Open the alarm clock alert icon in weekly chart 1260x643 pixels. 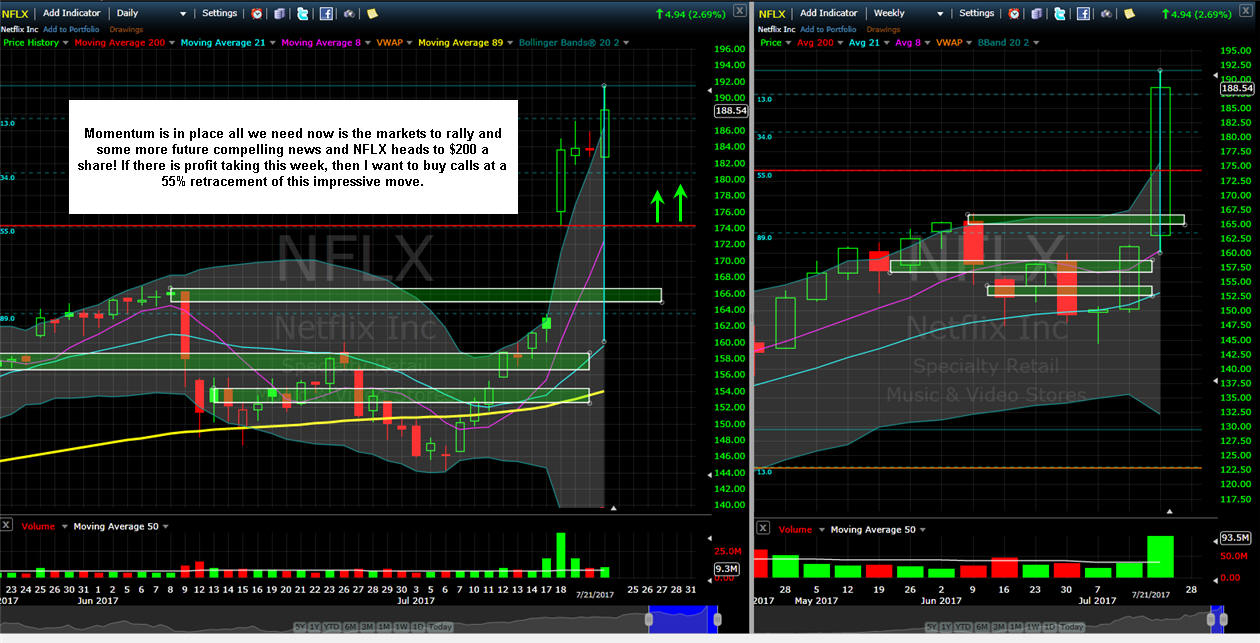1014,14
